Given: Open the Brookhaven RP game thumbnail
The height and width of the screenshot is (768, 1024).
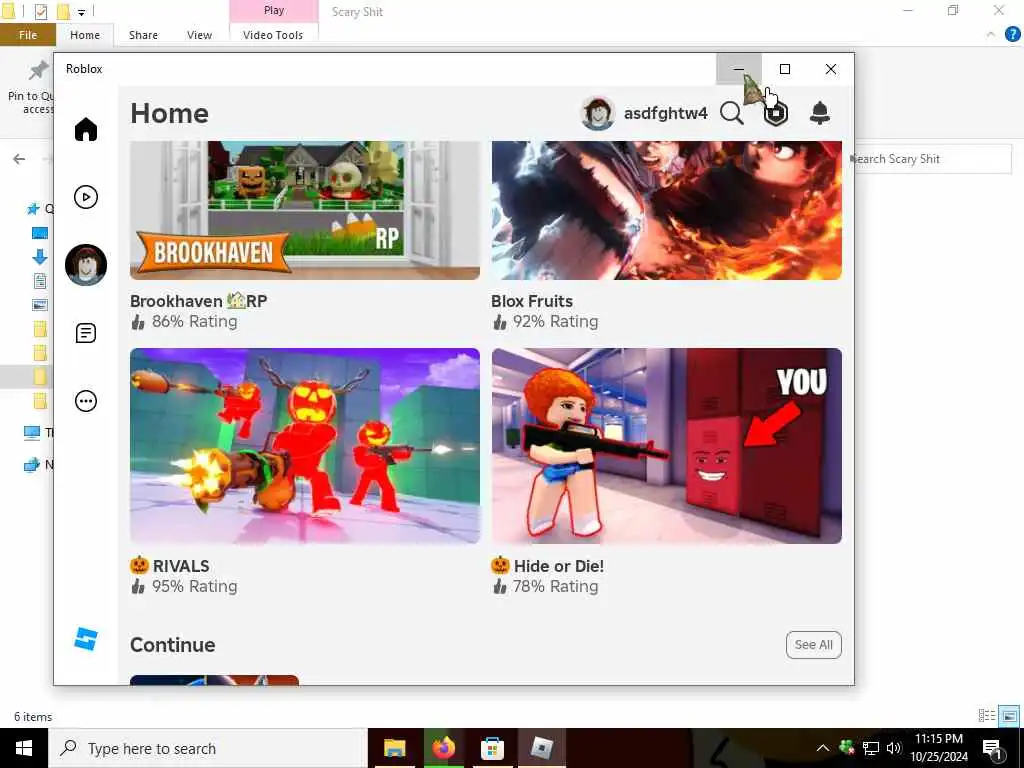Looking at the screenshot, I should coord(305,210).
